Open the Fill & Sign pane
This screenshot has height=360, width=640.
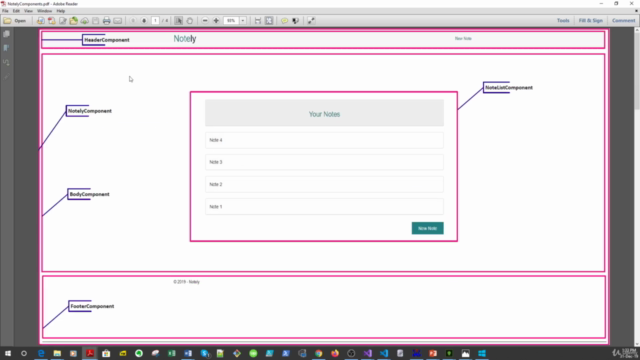pos(590,20)
